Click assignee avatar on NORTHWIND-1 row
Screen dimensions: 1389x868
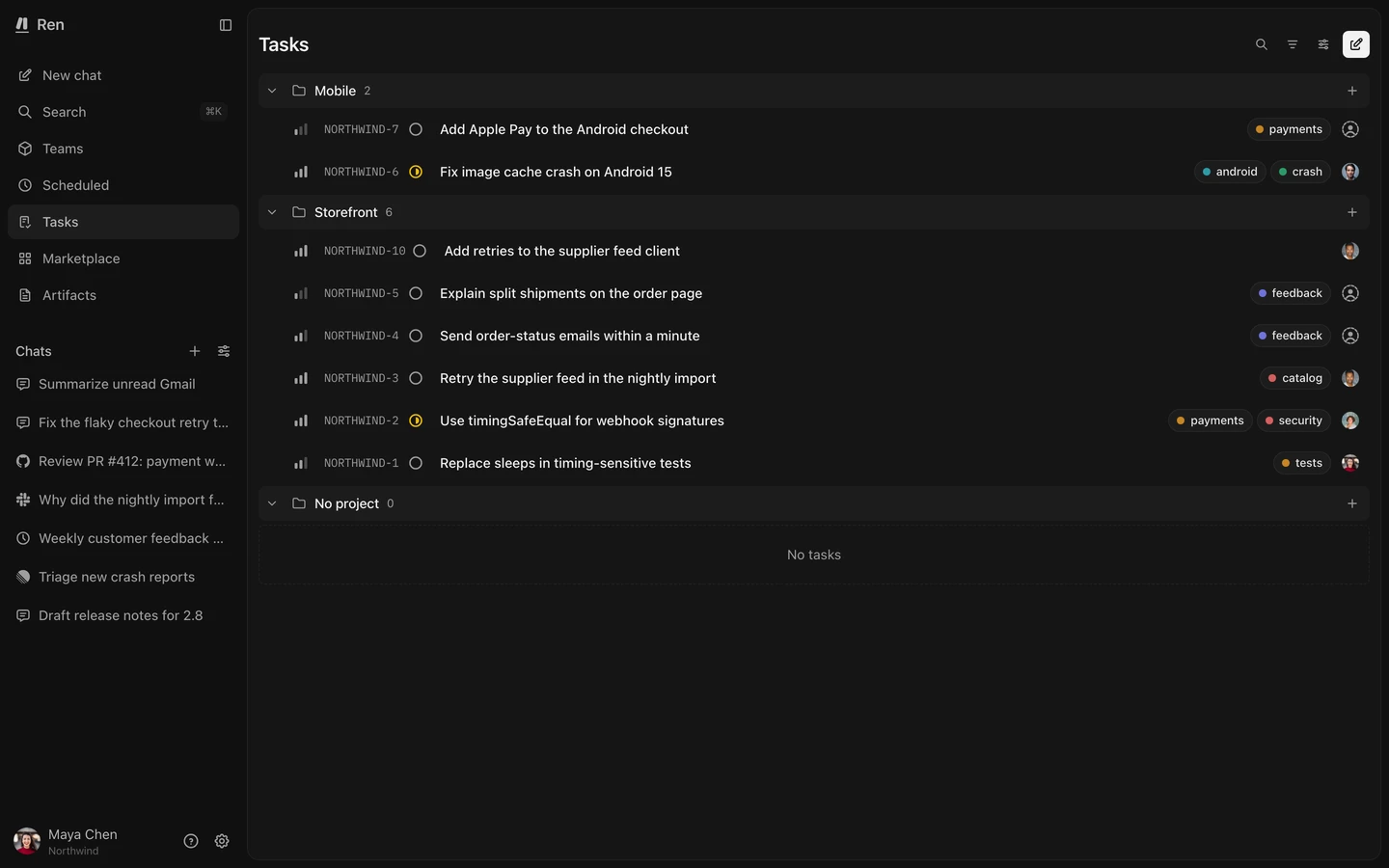(x=1350, y=463)
